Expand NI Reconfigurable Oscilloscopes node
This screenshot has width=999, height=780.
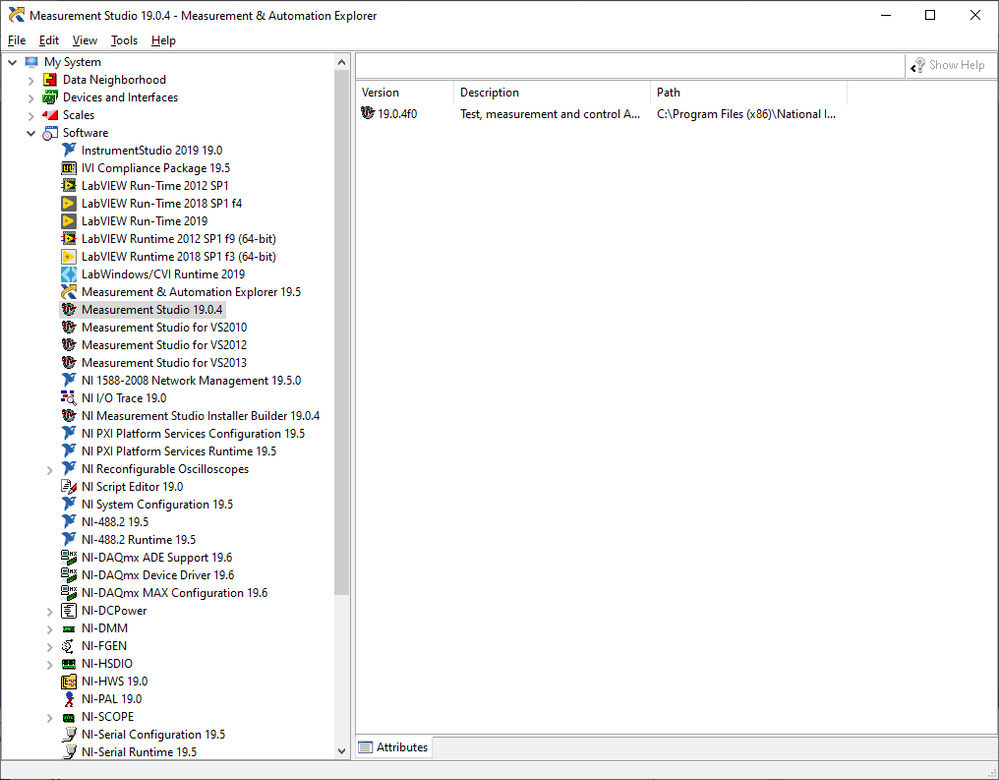point(50,470)
